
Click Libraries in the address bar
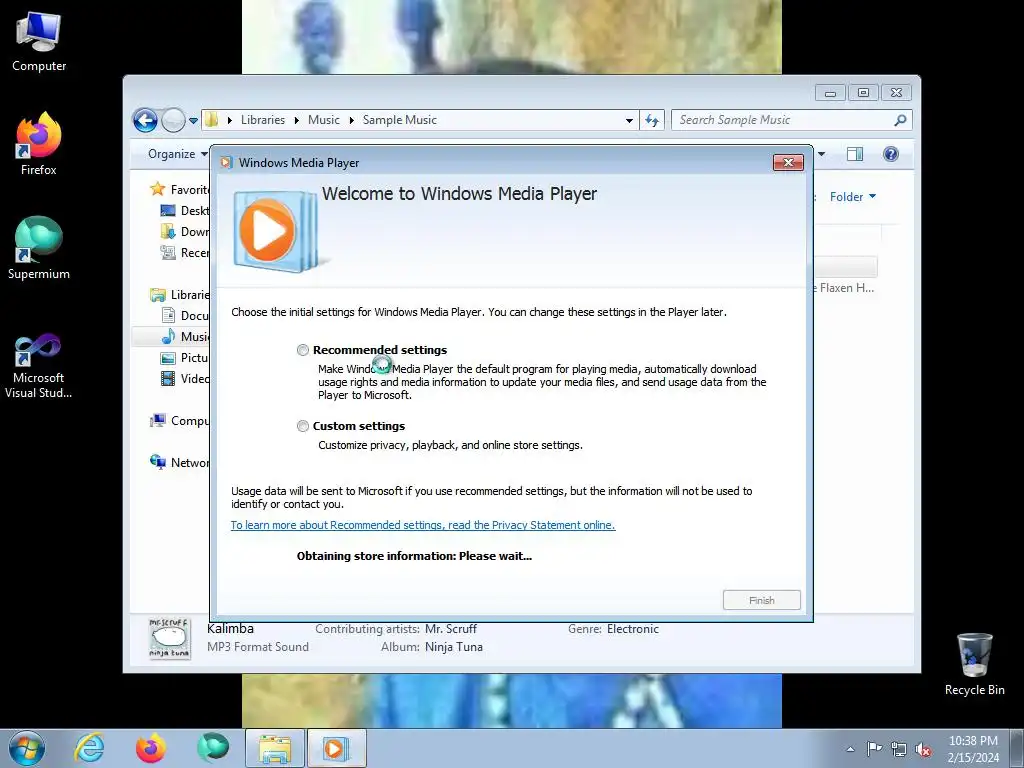coord(263,120)
